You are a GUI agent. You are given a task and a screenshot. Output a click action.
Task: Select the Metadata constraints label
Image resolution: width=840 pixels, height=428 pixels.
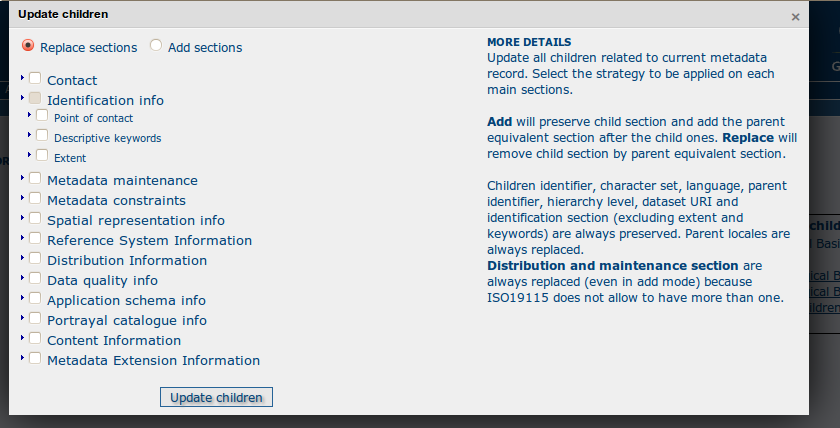pos(116,200)
